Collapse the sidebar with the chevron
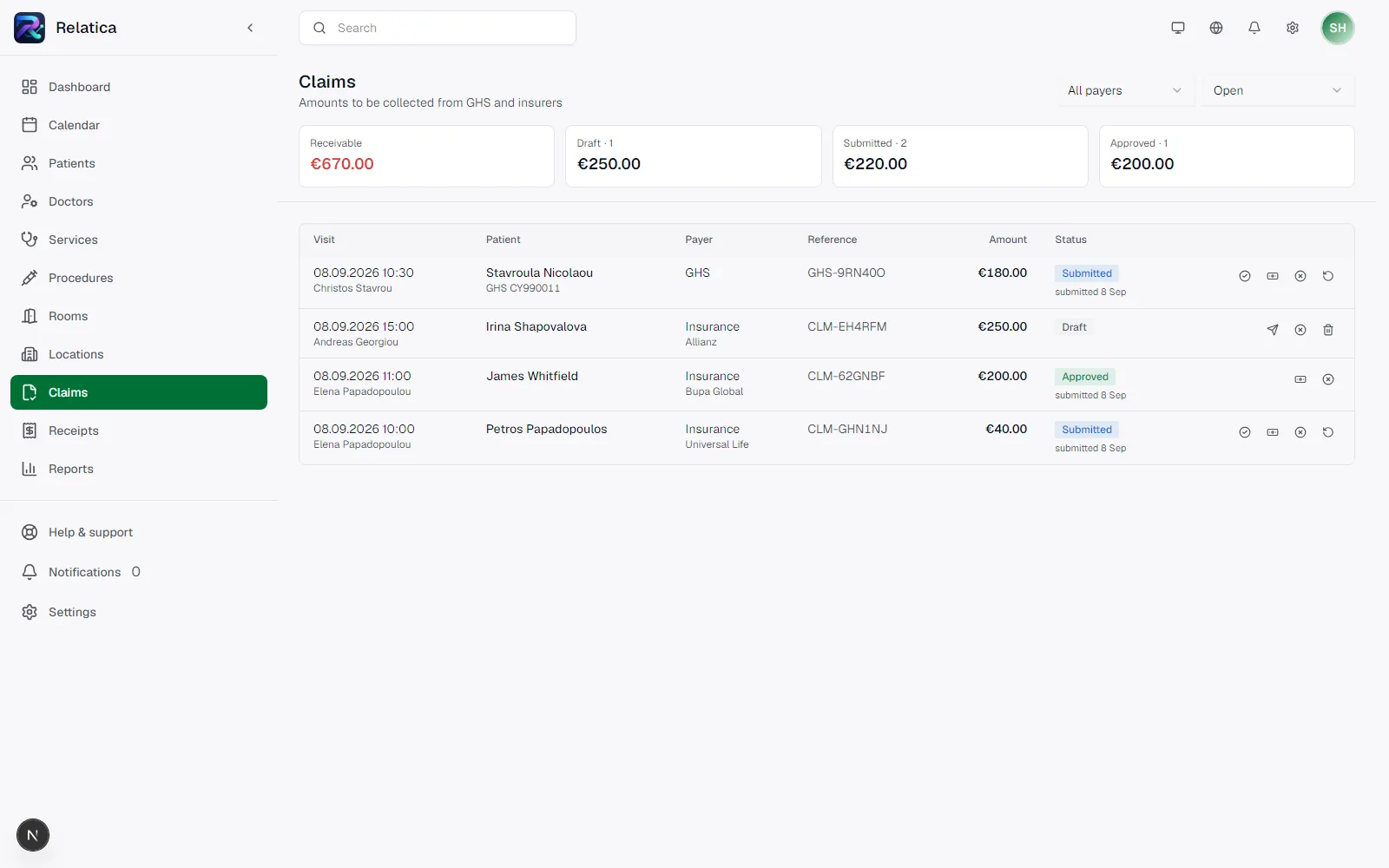This screenshot has height=868, width=1389. coord(250,28)
